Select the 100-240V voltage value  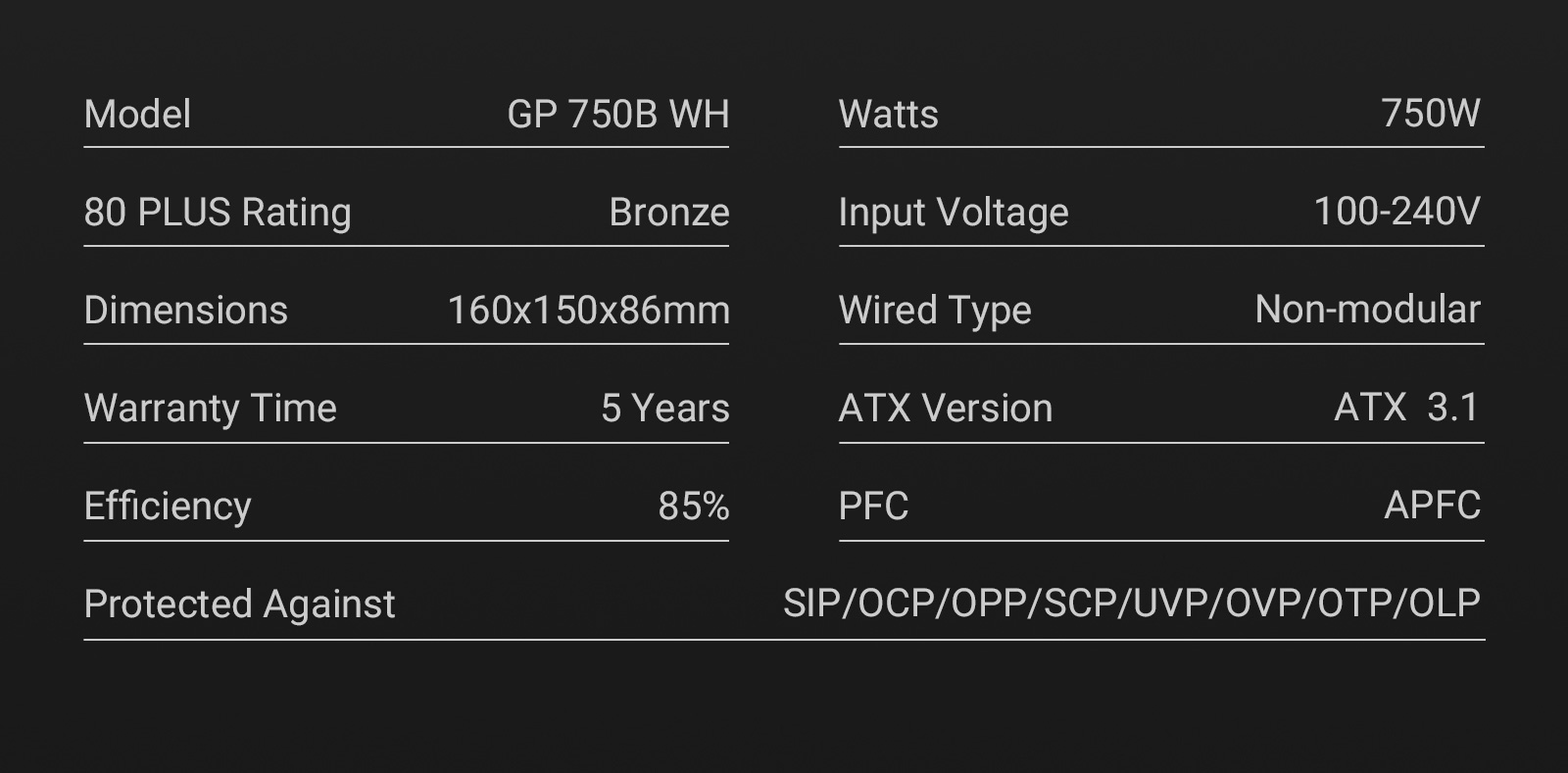[x=1396, y=212]
